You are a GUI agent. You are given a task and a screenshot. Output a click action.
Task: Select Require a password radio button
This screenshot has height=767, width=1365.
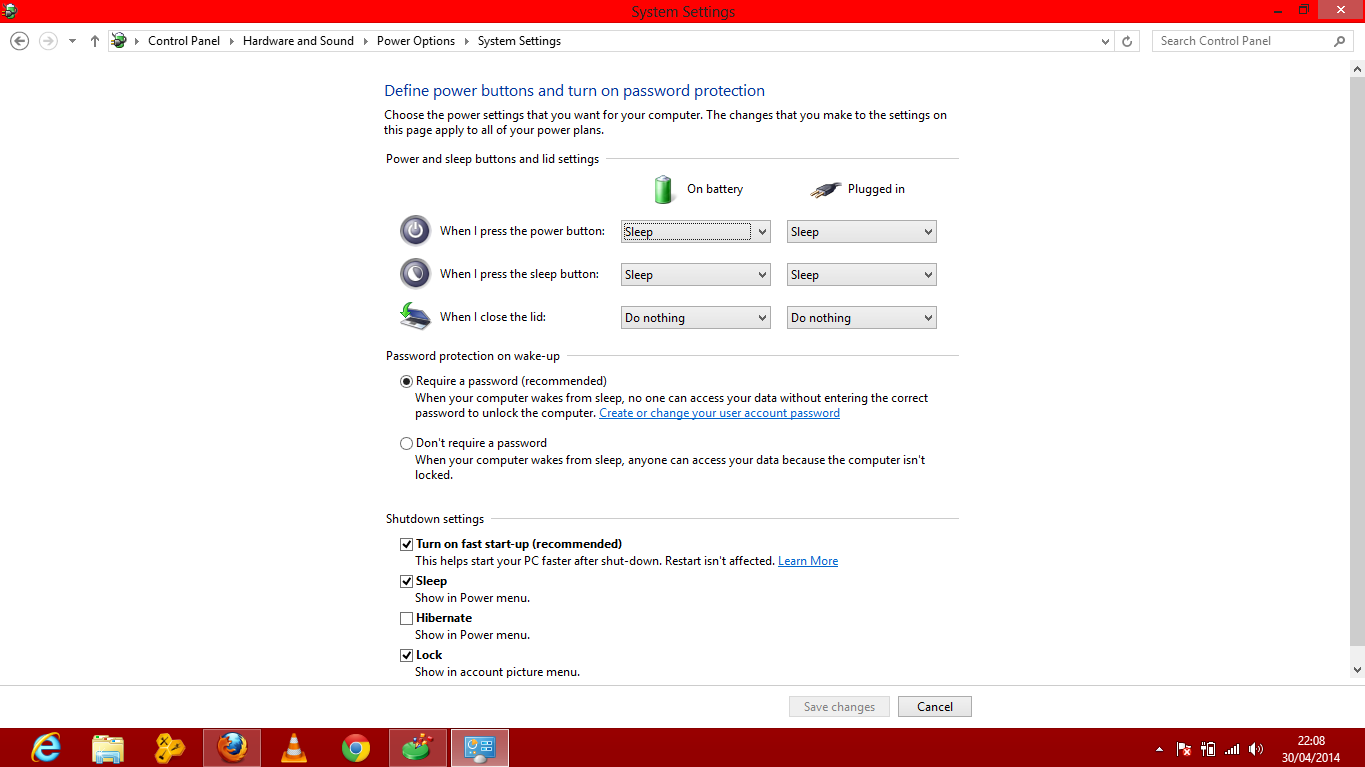[406, 381]
